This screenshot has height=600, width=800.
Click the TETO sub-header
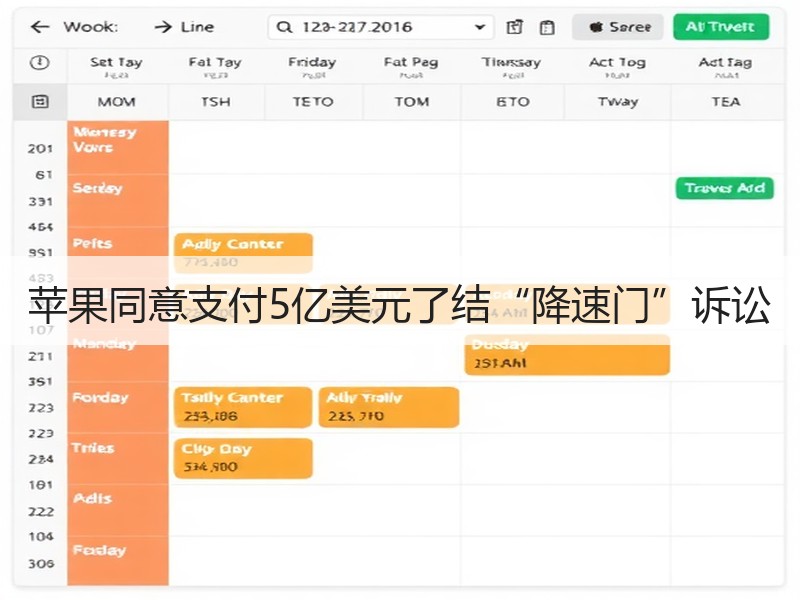(313, 102)
